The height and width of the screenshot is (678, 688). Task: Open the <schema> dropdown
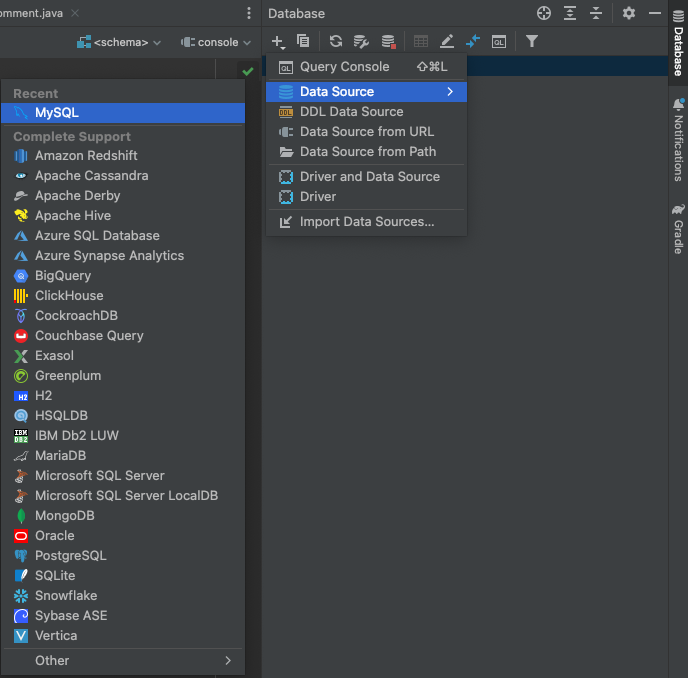(x=119, y=42)
